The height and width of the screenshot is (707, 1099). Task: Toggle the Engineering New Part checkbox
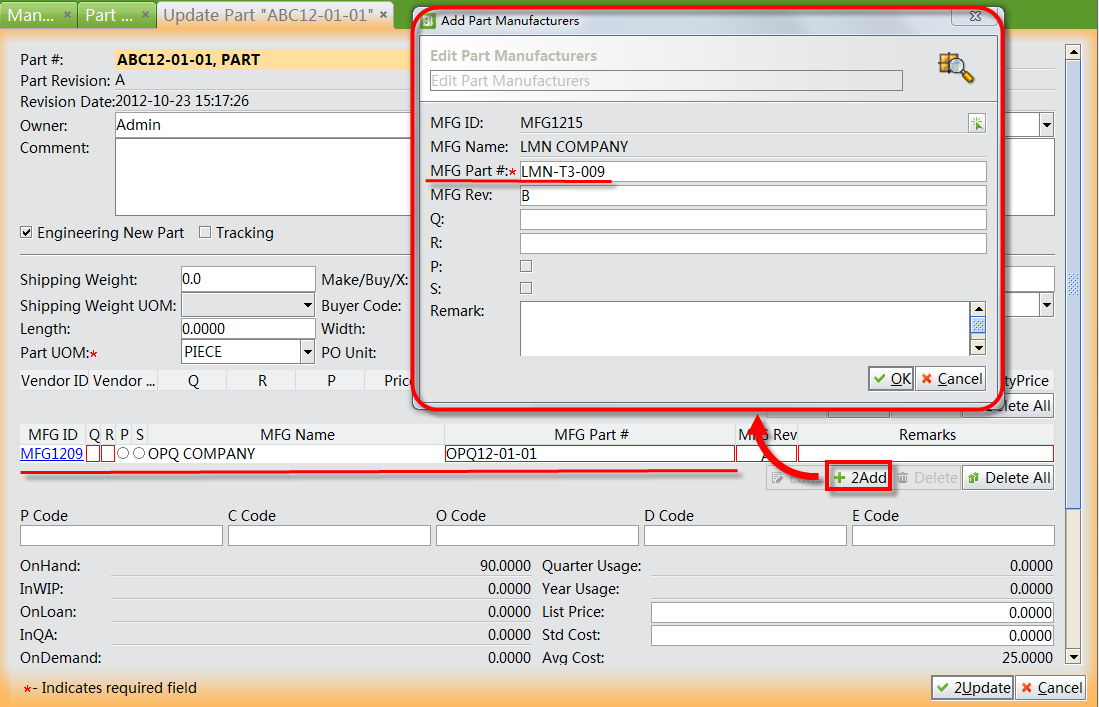25,233
